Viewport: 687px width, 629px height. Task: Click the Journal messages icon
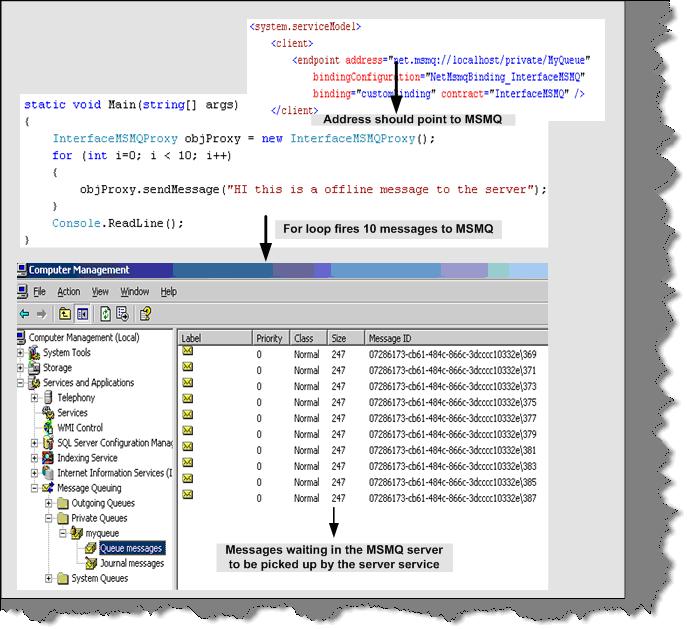pyautogui.click(x=91, y=563)
